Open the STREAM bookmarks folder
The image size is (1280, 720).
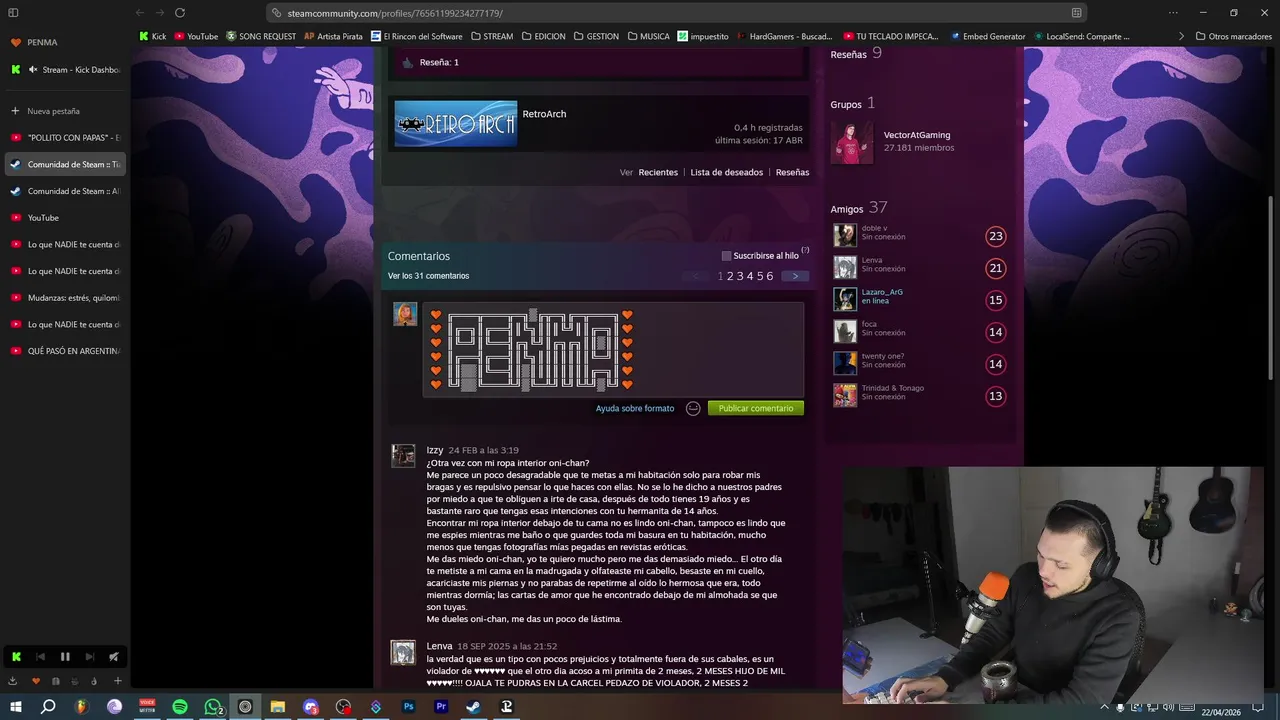tap(490, 36)
